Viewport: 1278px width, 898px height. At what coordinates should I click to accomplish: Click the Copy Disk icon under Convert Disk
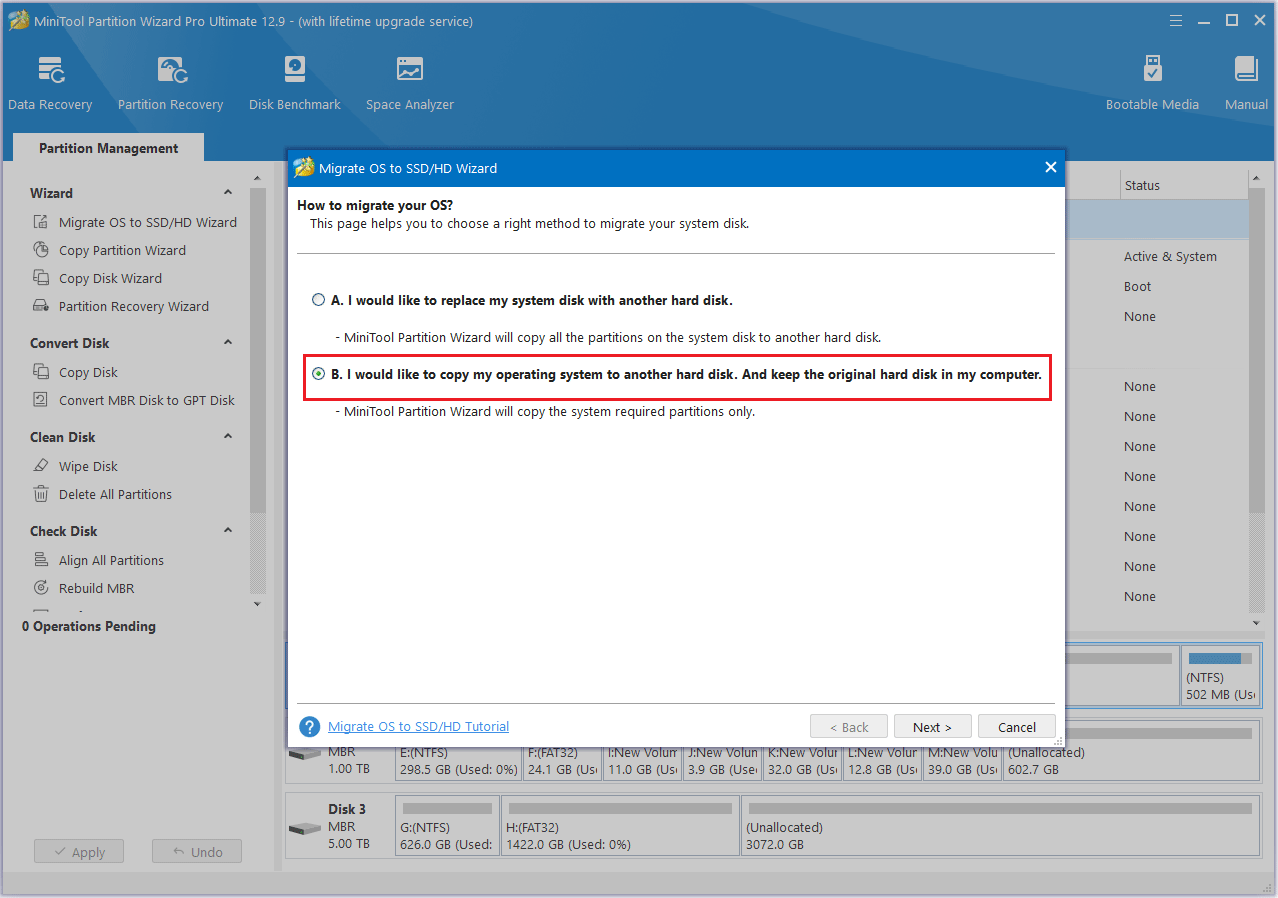(x=41, y=372)
